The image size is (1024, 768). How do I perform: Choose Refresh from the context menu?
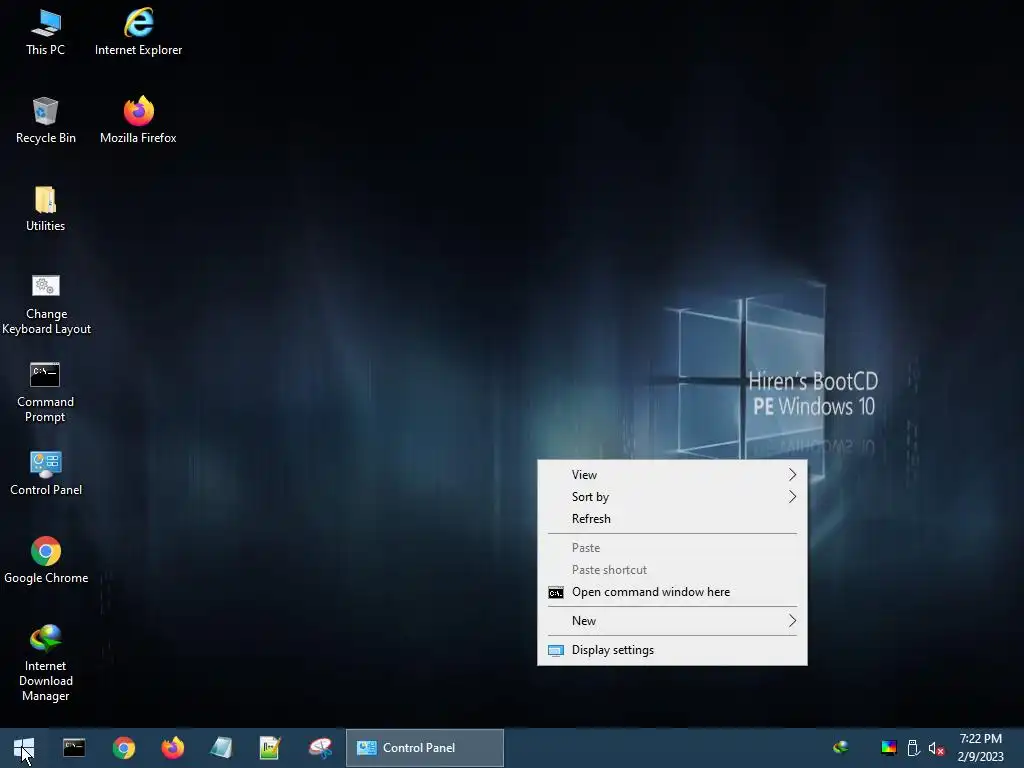[x=672, y=519]
